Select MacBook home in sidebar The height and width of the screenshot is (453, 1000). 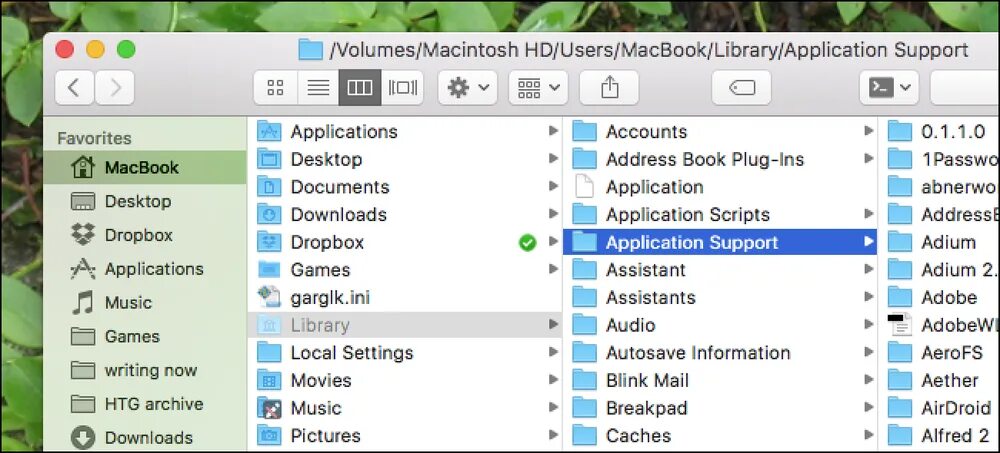tap(145, 168)
